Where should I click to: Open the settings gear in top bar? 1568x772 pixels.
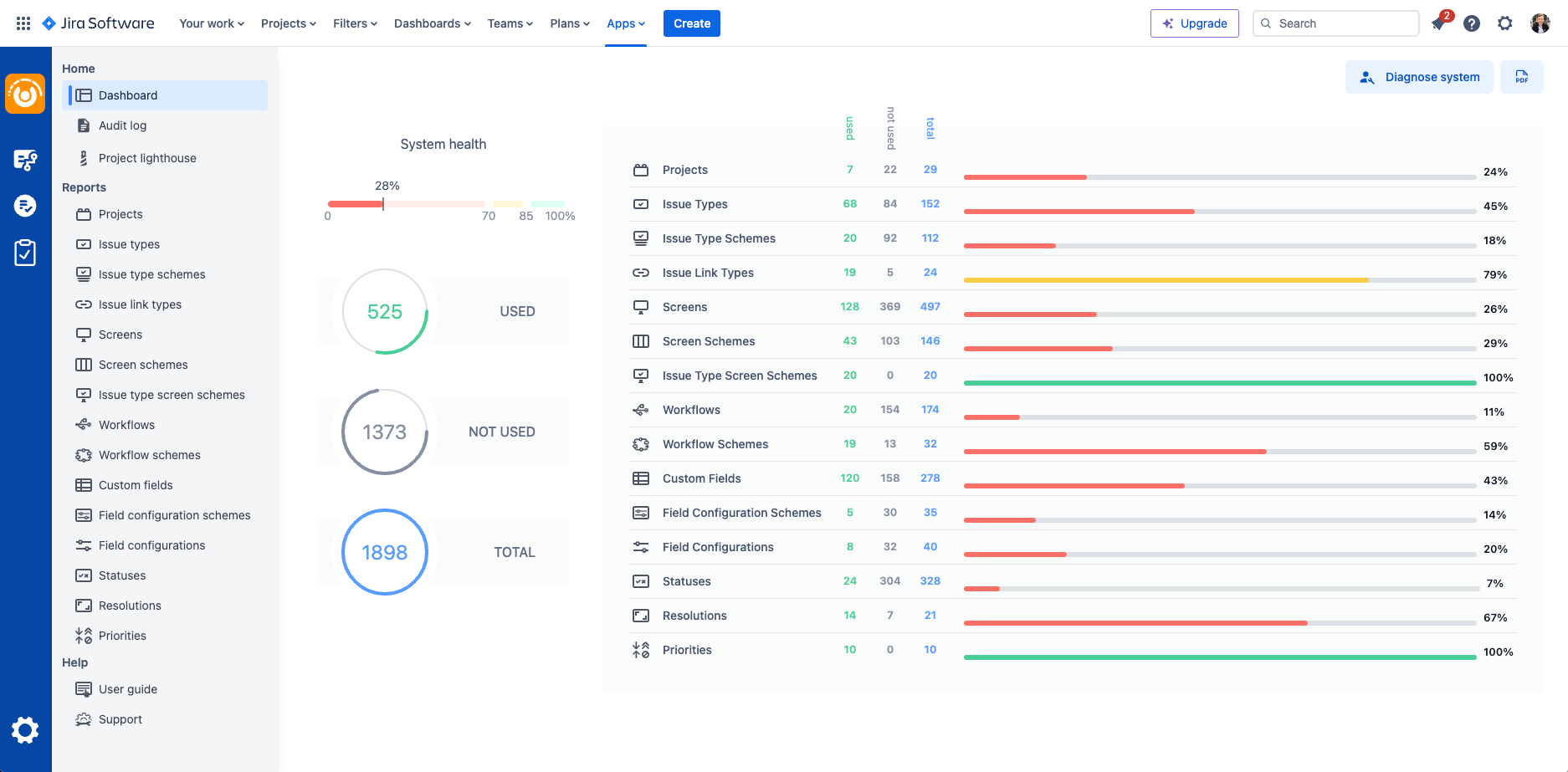(1505, 23)
